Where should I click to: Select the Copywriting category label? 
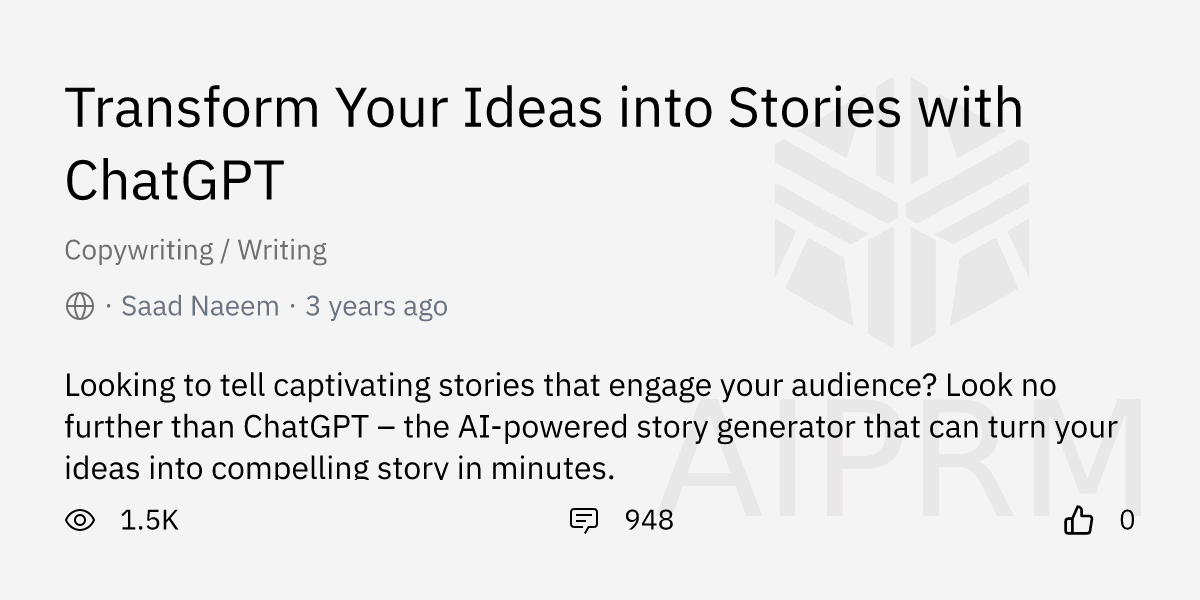tap(139, 250)
